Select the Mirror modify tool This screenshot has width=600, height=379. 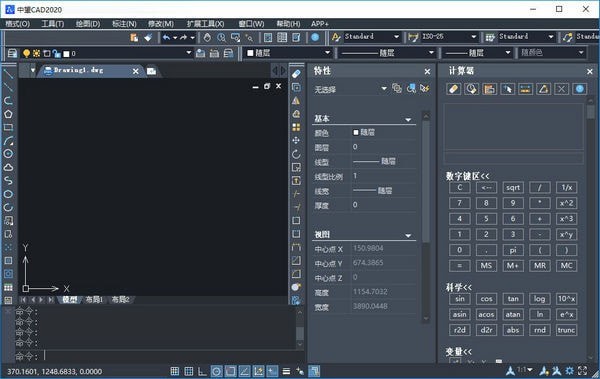pos(296,101)
